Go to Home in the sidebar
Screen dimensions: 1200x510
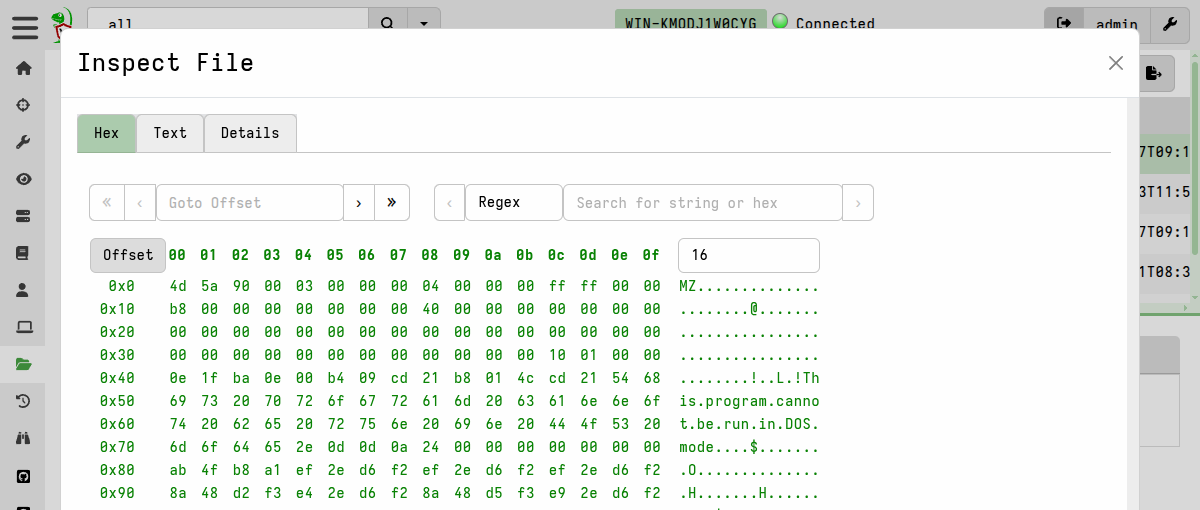(24, 68)
